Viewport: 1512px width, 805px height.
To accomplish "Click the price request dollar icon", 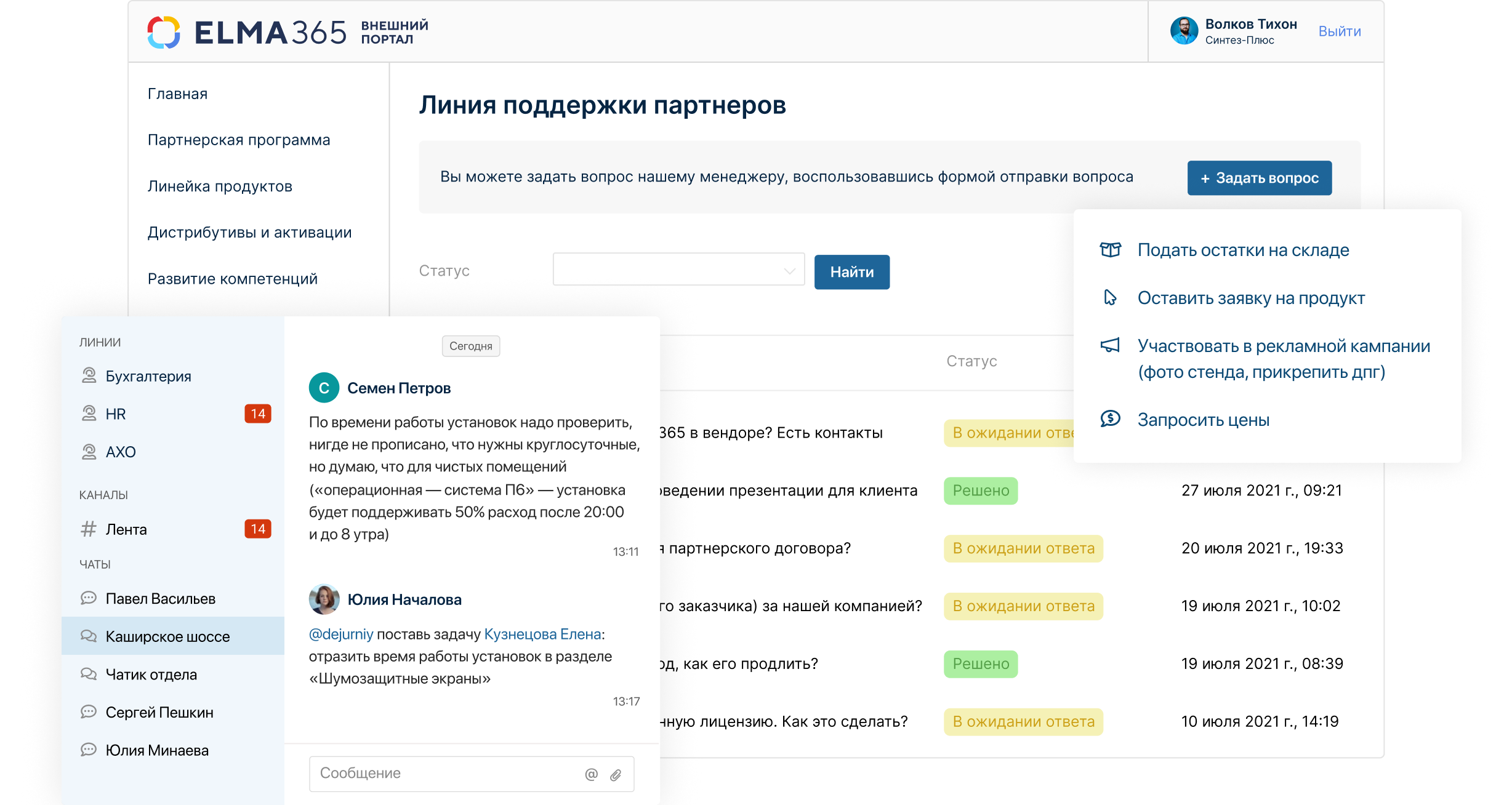I will point(1110,419).
